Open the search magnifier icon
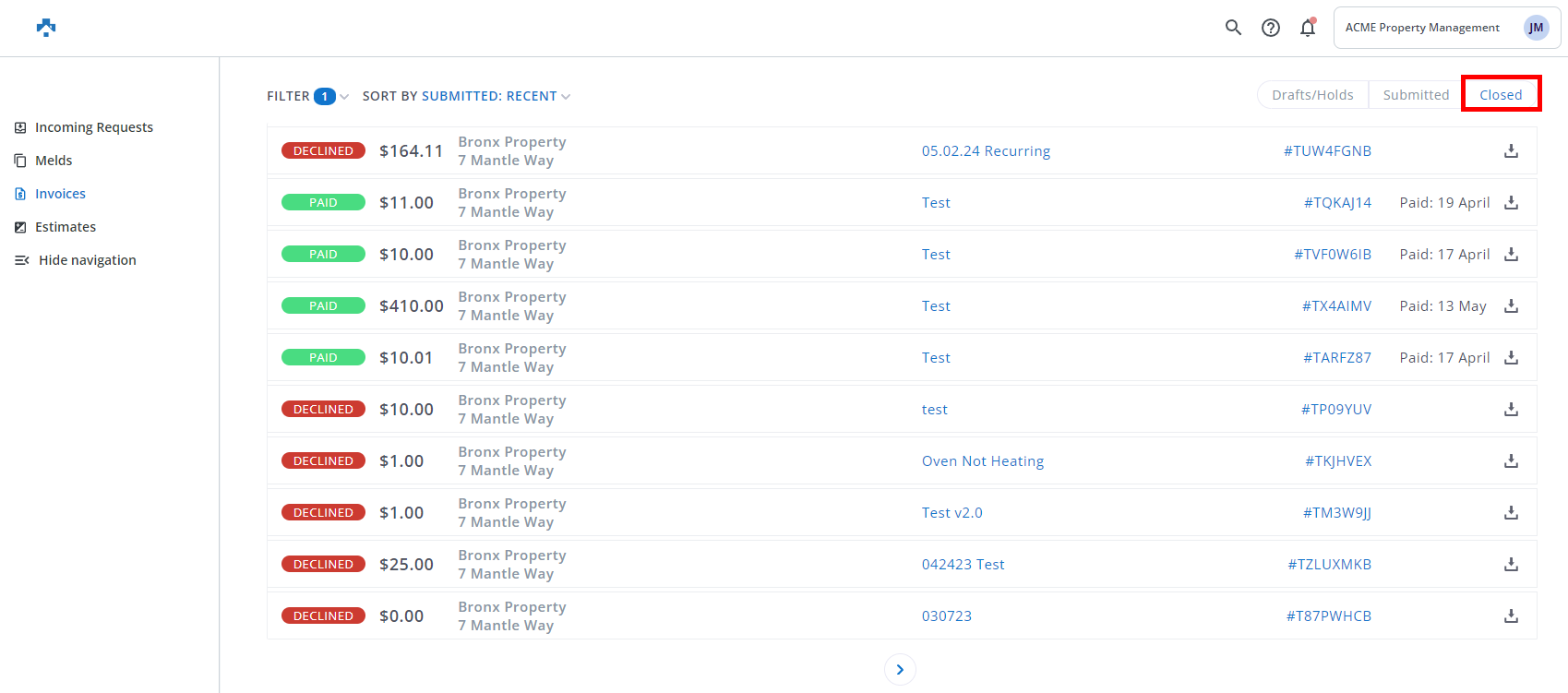This screenshot has height=693, width=1568. click(1233, 28)
